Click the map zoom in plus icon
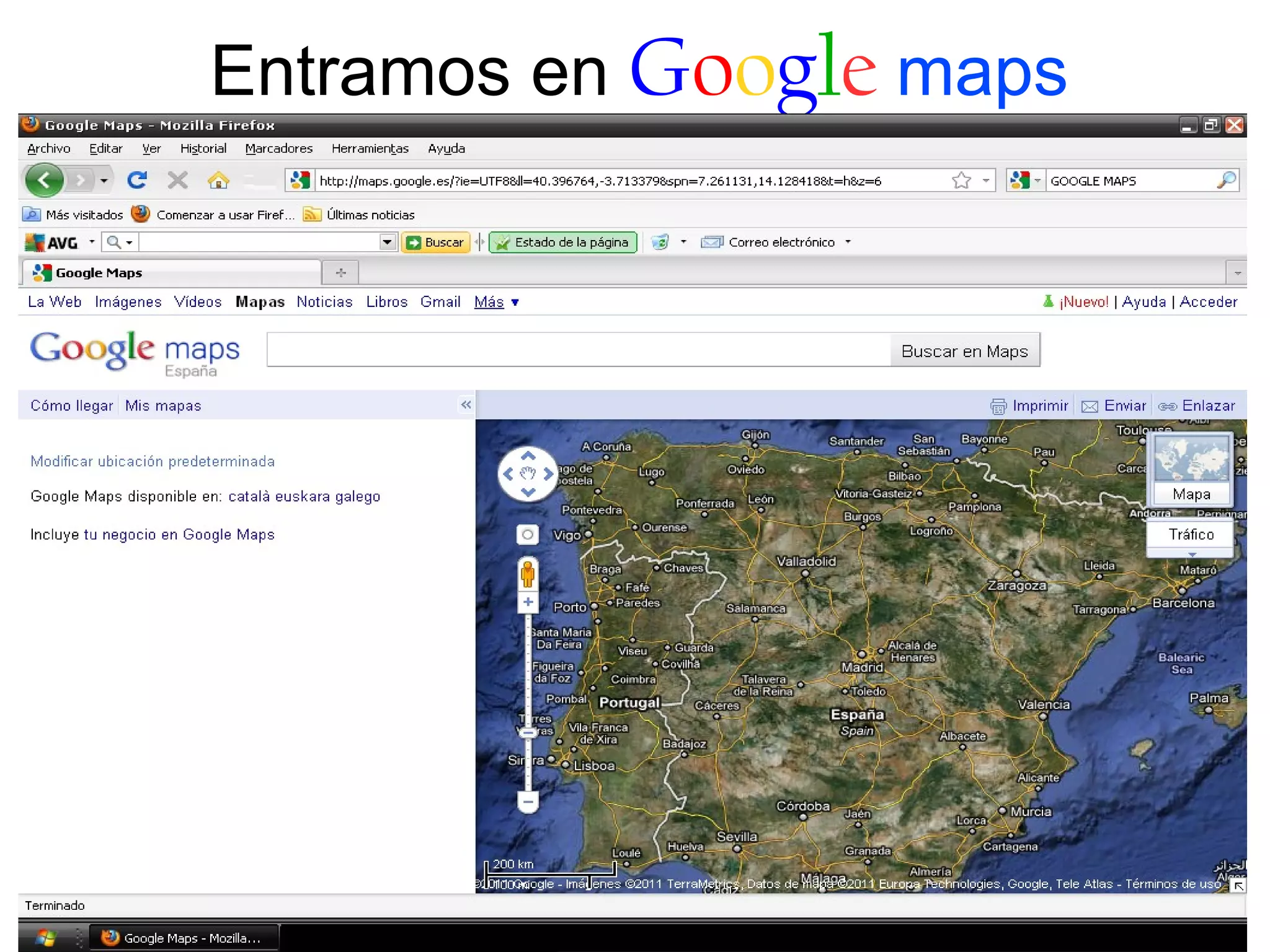Screen dimensions: 1270x952 pos(528,602)
